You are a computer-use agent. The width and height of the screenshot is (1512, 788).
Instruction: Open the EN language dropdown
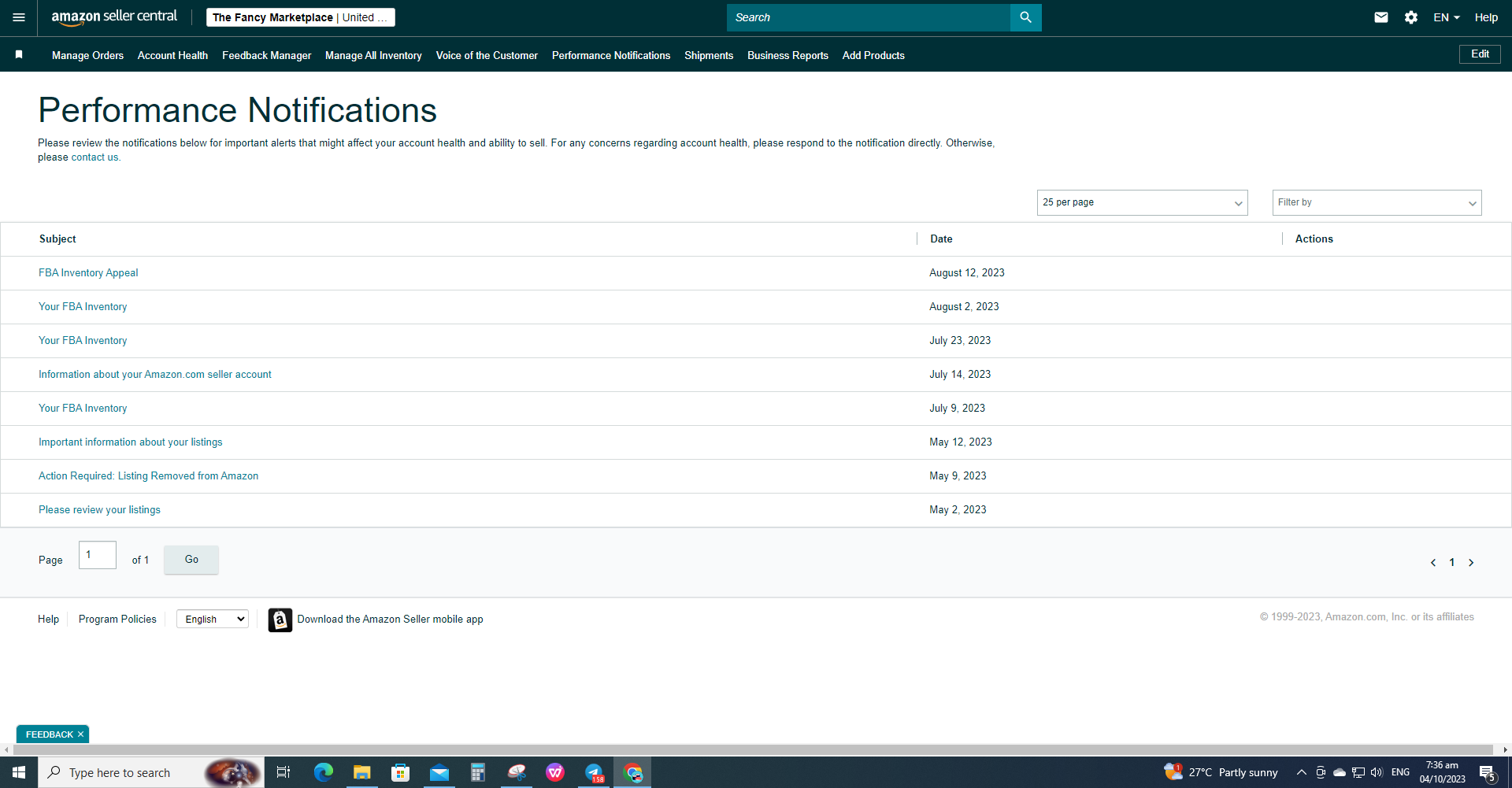pyautogui.click(x=1447, y=17)
